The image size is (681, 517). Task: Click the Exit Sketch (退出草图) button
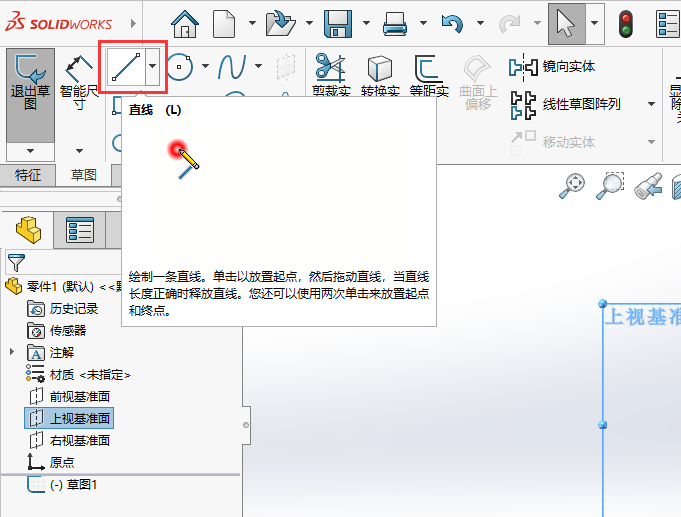tap(30, 95)
